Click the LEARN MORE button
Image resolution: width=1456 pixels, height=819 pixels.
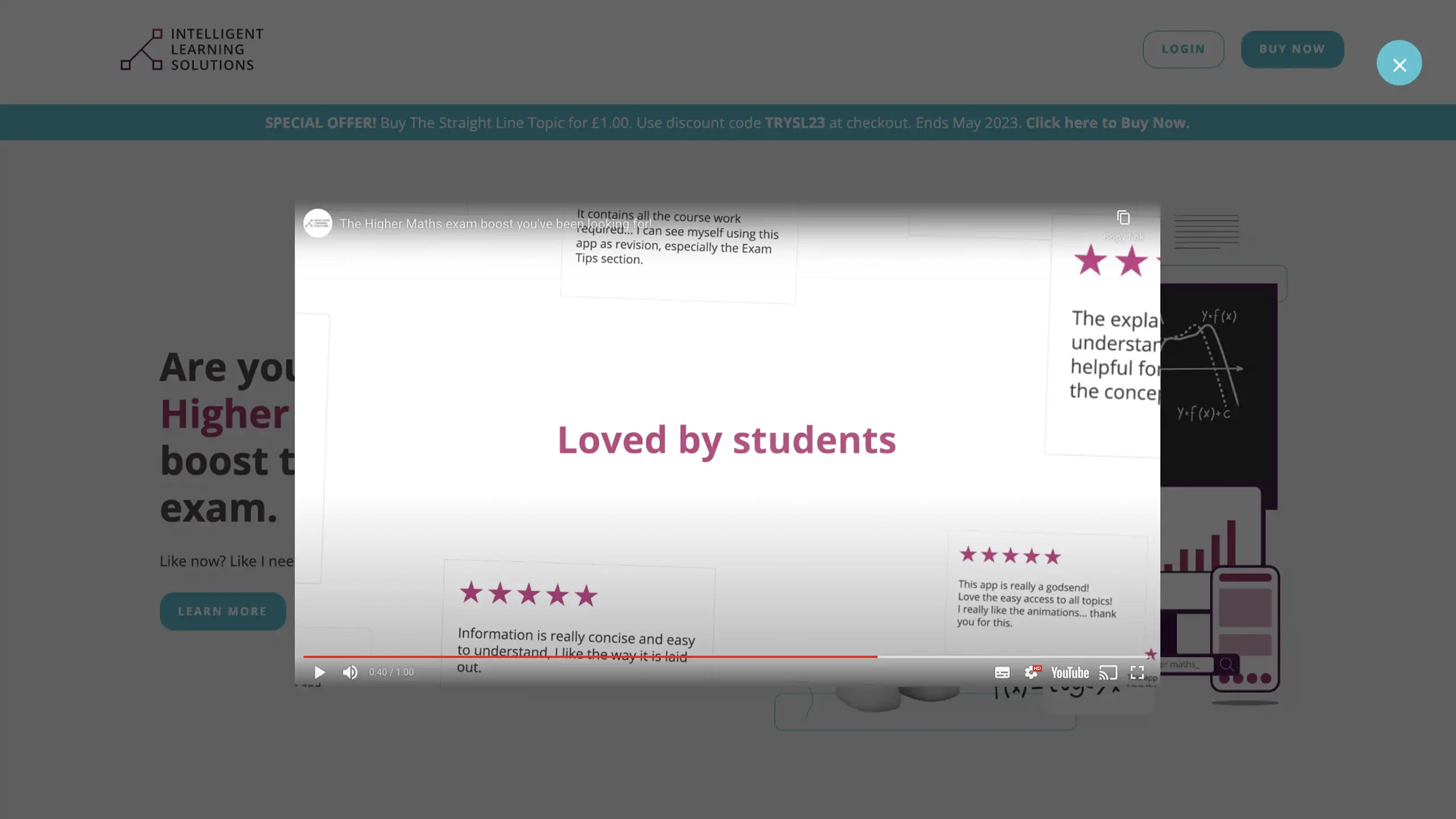coord(222,611)
